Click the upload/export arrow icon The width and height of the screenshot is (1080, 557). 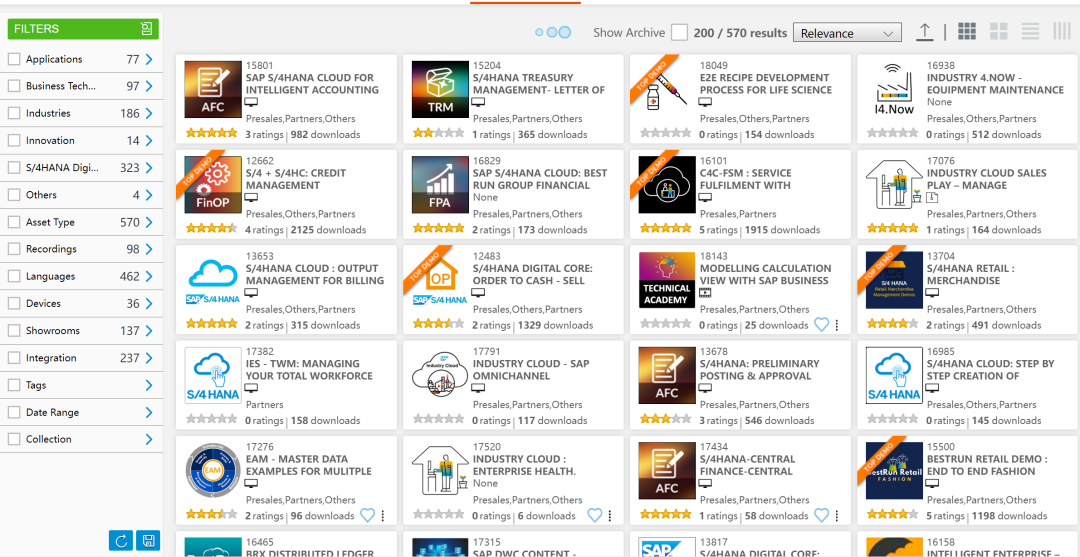point(924,32)
